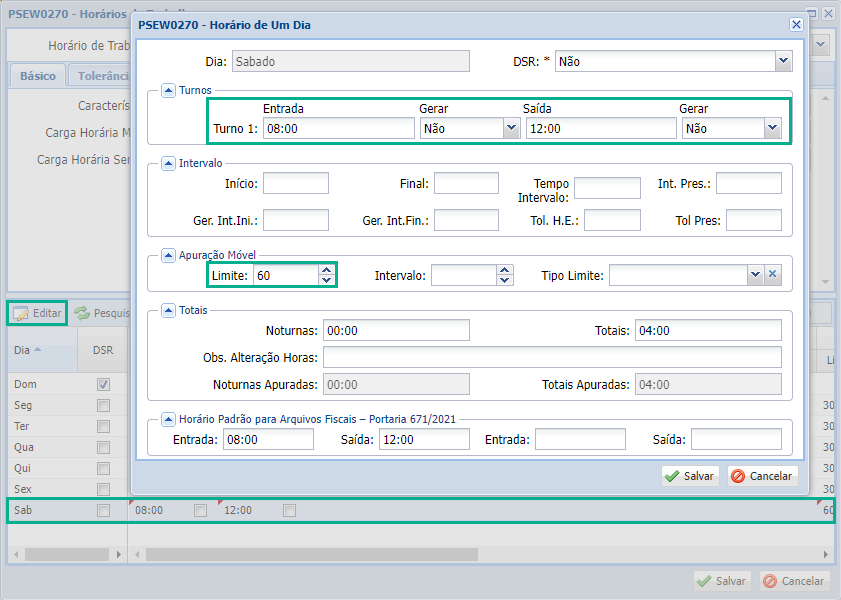This screenshot has height=600, width=841.
Task: Click the Editar toolbar button
Action: [x=38, y=313]
